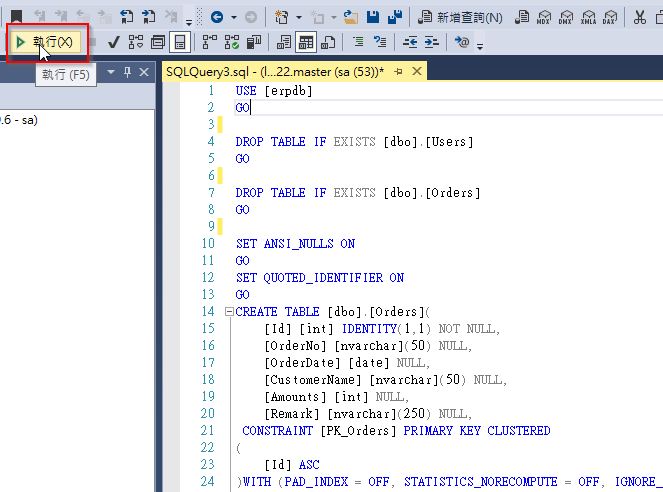This screenshot has width=663, height=492.
Task: Uncomment selected lines
Action: click(x=380, y=42)
